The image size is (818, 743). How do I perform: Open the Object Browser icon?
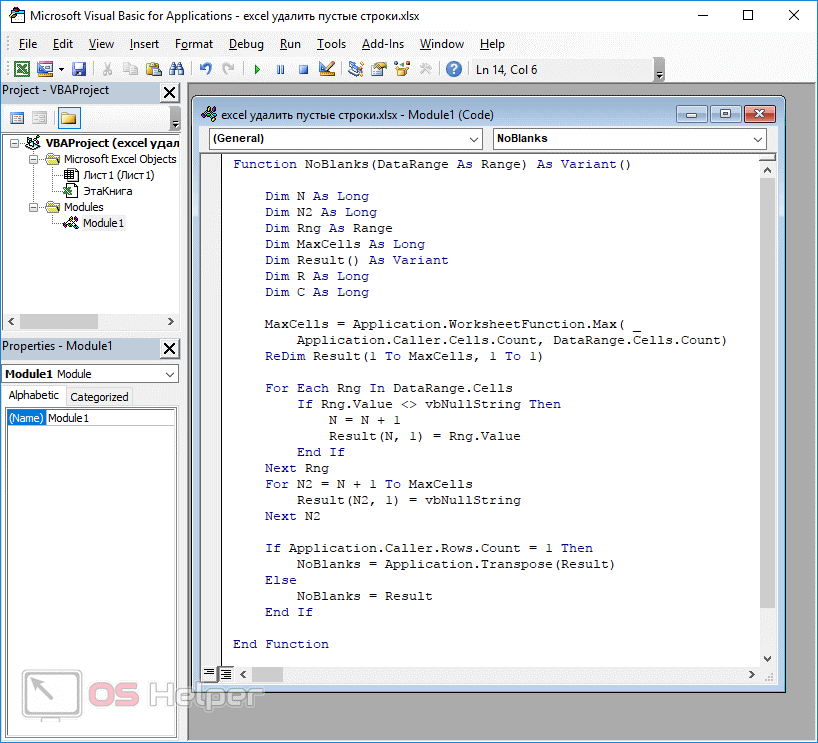(x=402, y=69)
